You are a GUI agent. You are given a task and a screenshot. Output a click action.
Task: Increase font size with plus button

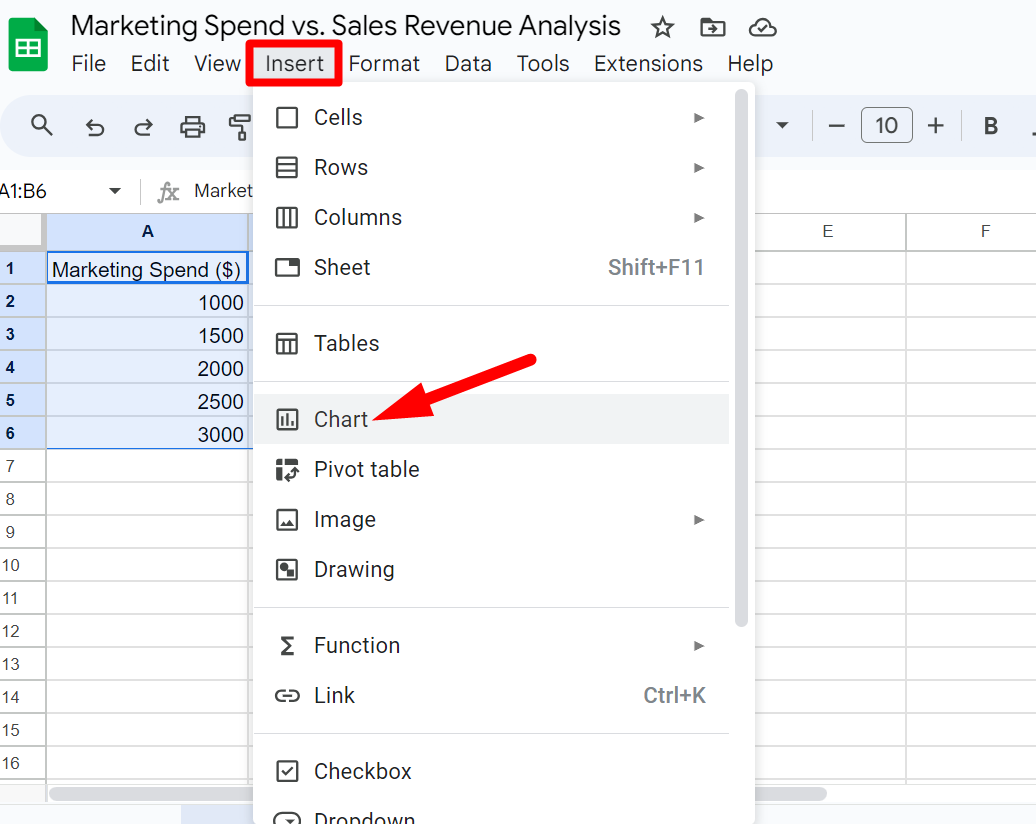point(936,126)
